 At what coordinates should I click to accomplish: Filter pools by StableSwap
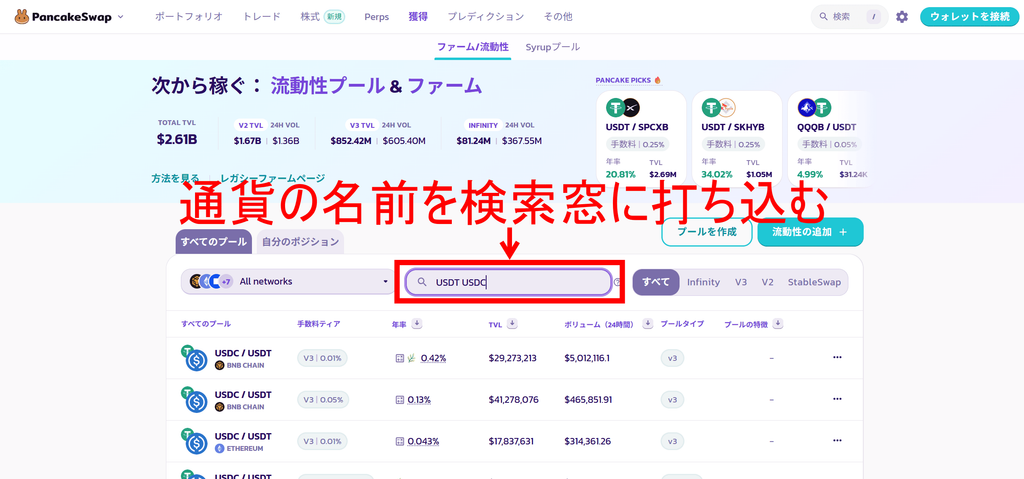(x=814, y=282)
